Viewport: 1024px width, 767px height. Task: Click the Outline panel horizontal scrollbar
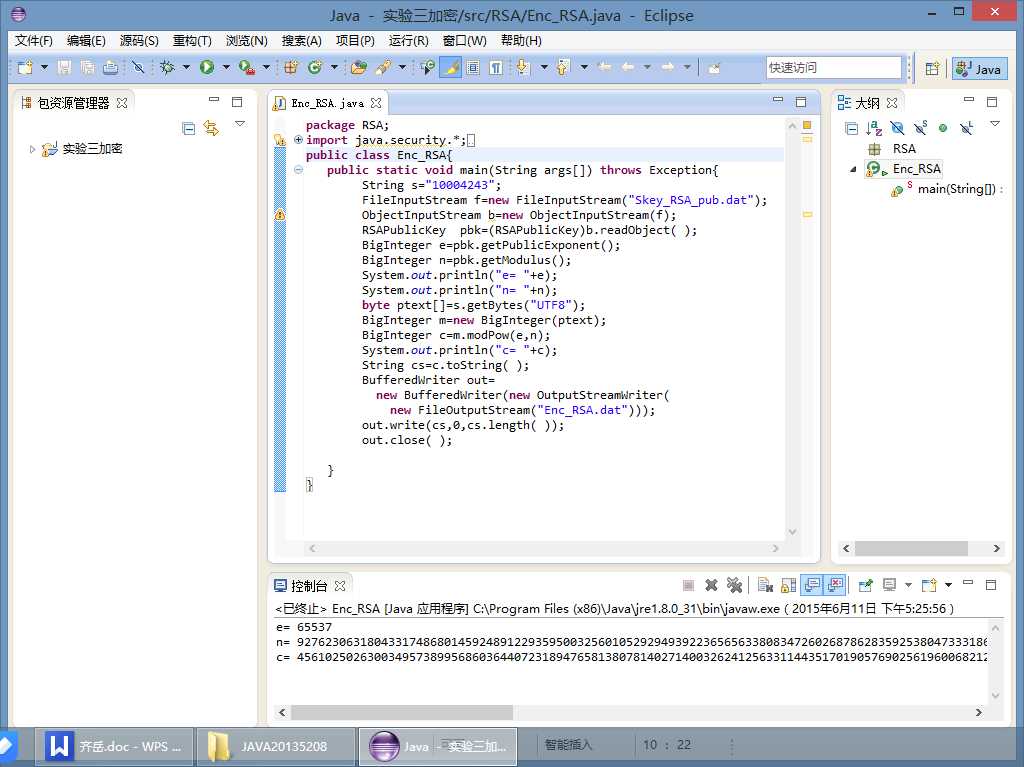coord(911,548)
